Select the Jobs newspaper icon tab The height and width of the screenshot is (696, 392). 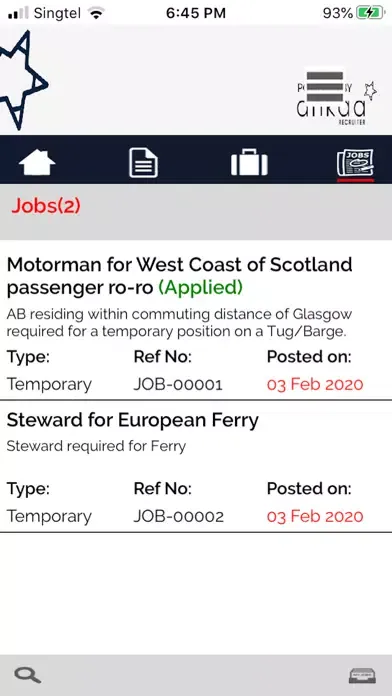(355, 163)
